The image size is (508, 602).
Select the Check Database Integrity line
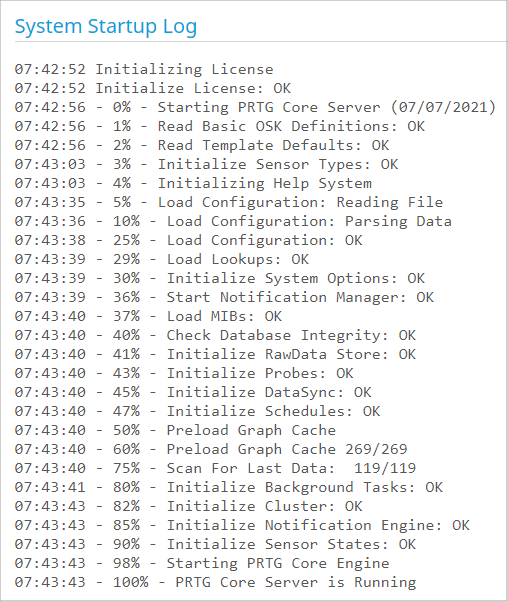tap(215, 336)
